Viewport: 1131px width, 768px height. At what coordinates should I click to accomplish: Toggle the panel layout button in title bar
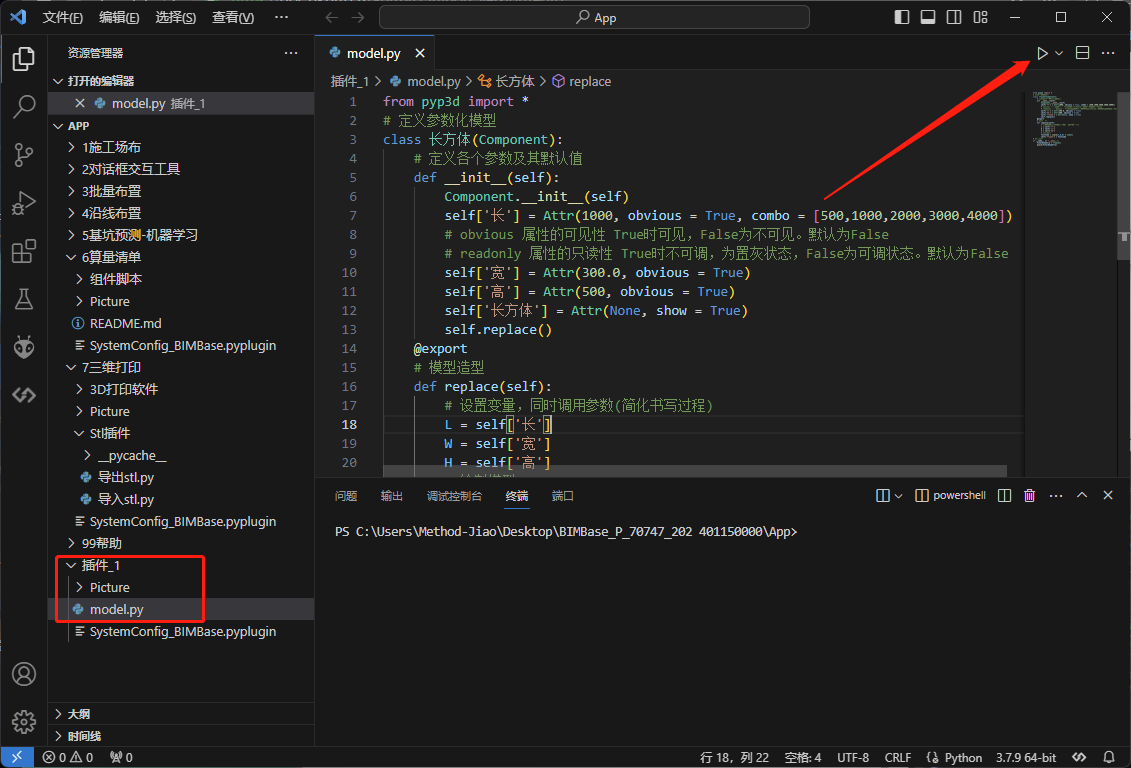click(x=928, y=17)
